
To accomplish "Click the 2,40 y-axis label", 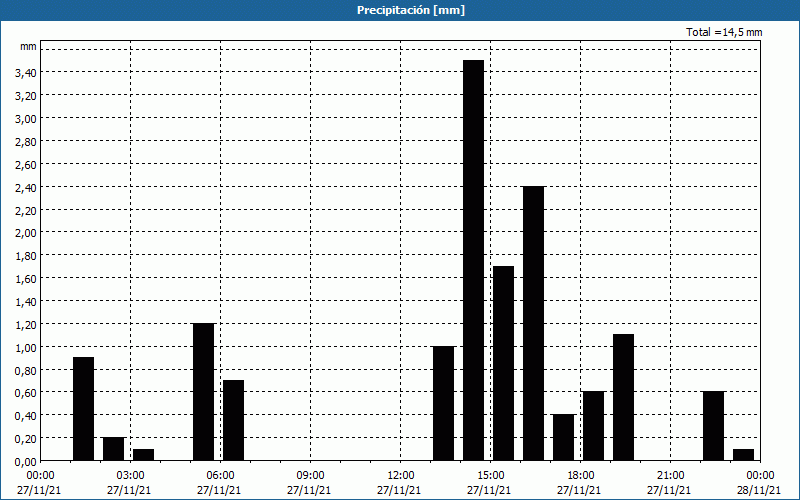I will click(26, 188).
